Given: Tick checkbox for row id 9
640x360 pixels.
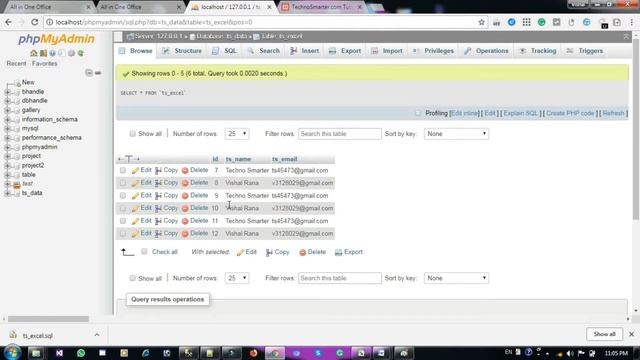Looking at the screenshot, I should click(x=123, y=196).
